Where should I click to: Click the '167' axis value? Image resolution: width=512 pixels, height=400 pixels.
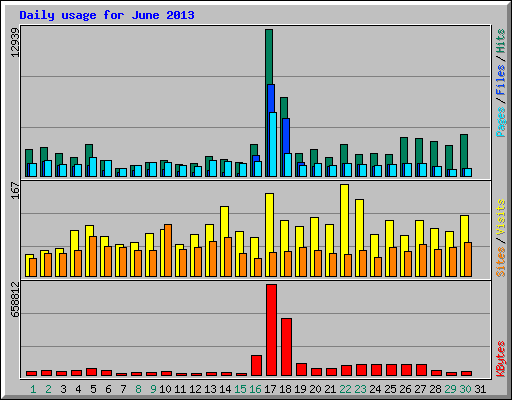pos(15,190)
